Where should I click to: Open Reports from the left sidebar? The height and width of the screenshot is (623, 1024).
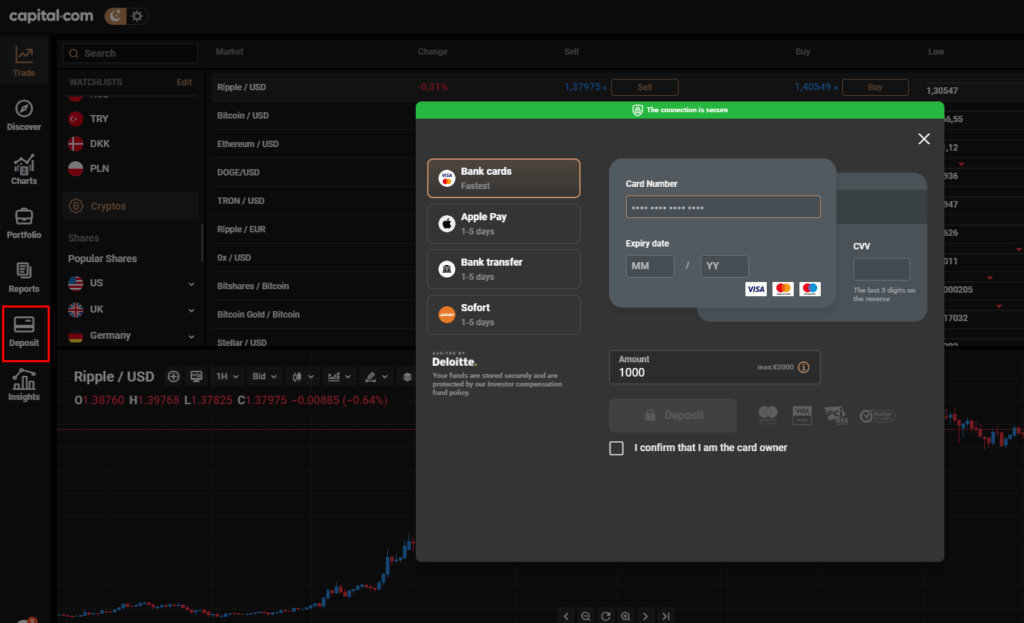(x=24, y=277)
